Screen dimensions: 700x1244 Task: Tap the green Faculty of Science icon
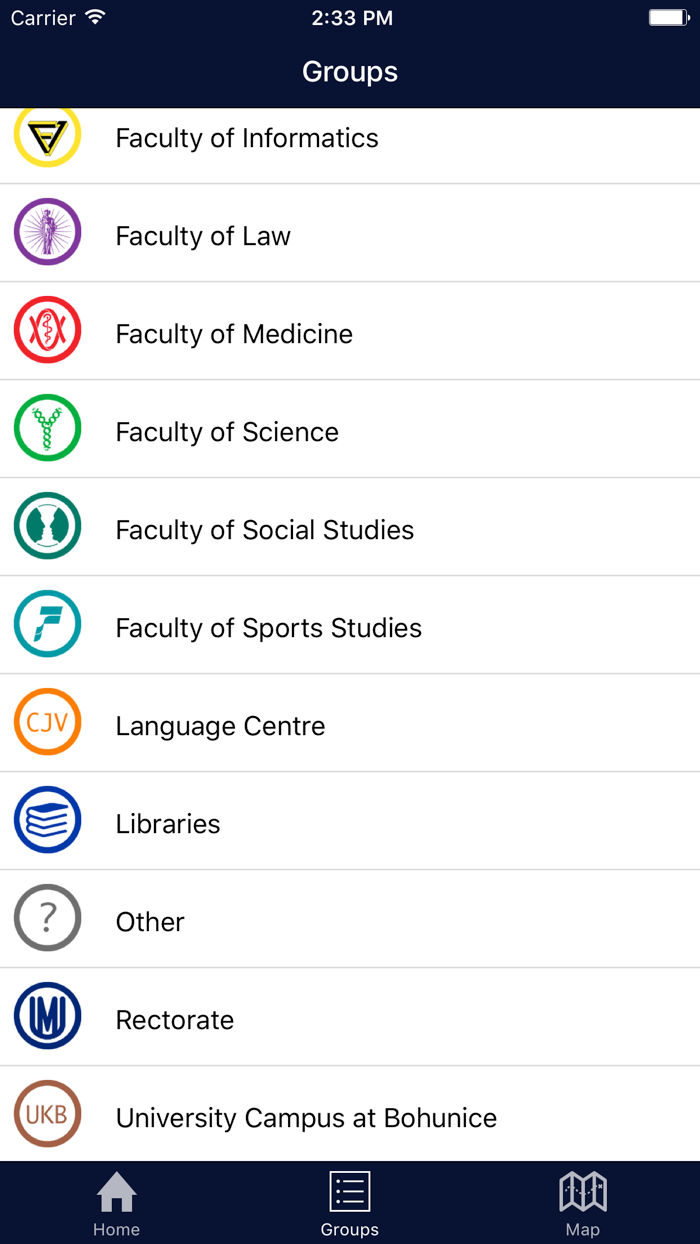point(47,428)
